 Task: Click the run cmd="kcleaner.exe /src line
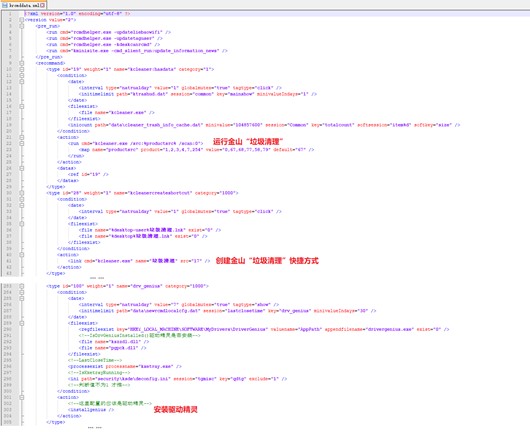[x=136, y=143]
